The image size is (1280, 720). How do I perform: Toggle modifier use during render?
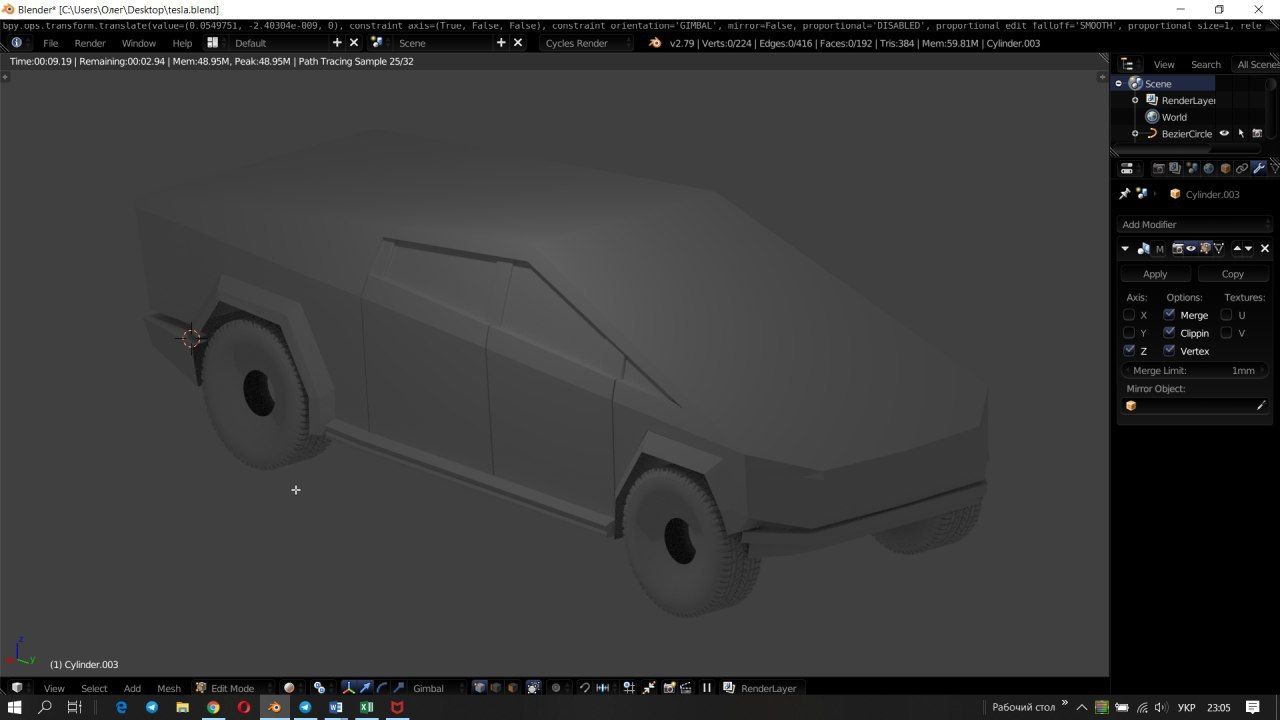tap(1178, 248)
